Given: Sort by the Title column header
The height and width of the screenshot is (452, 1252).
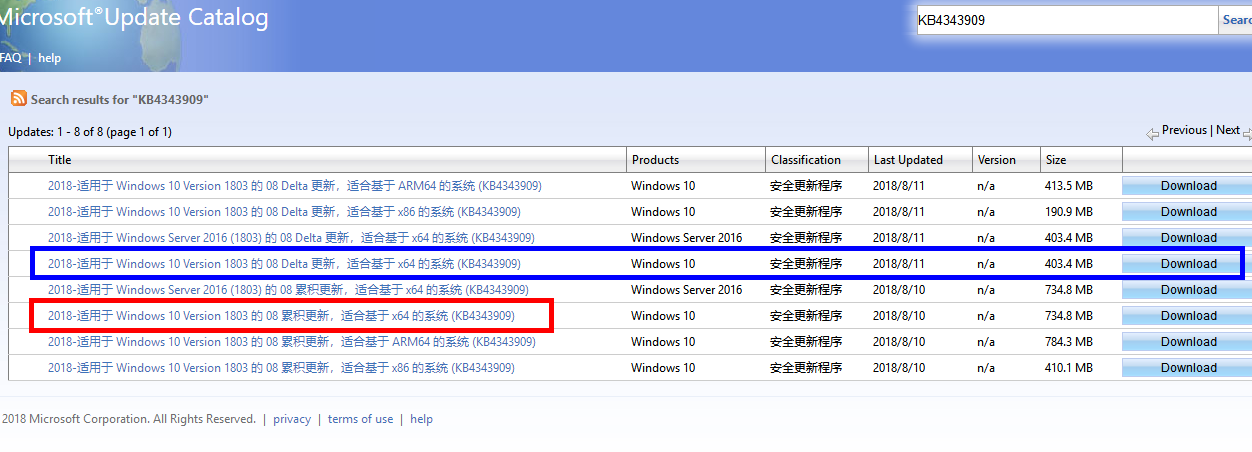Looking at the screenshot, I should 60,160.
